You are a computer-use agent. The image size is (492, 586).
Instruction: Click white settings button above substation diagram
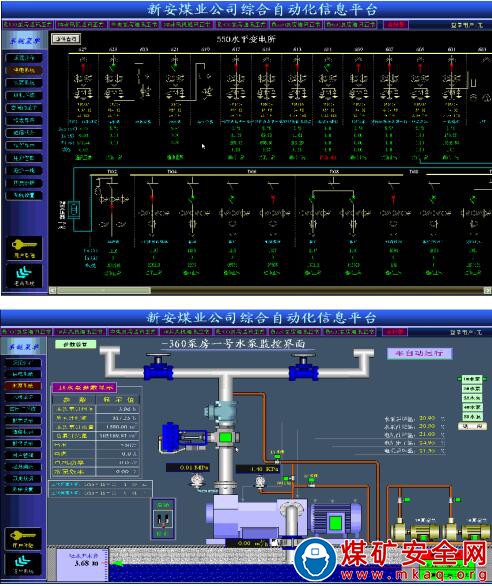point(66,38)
